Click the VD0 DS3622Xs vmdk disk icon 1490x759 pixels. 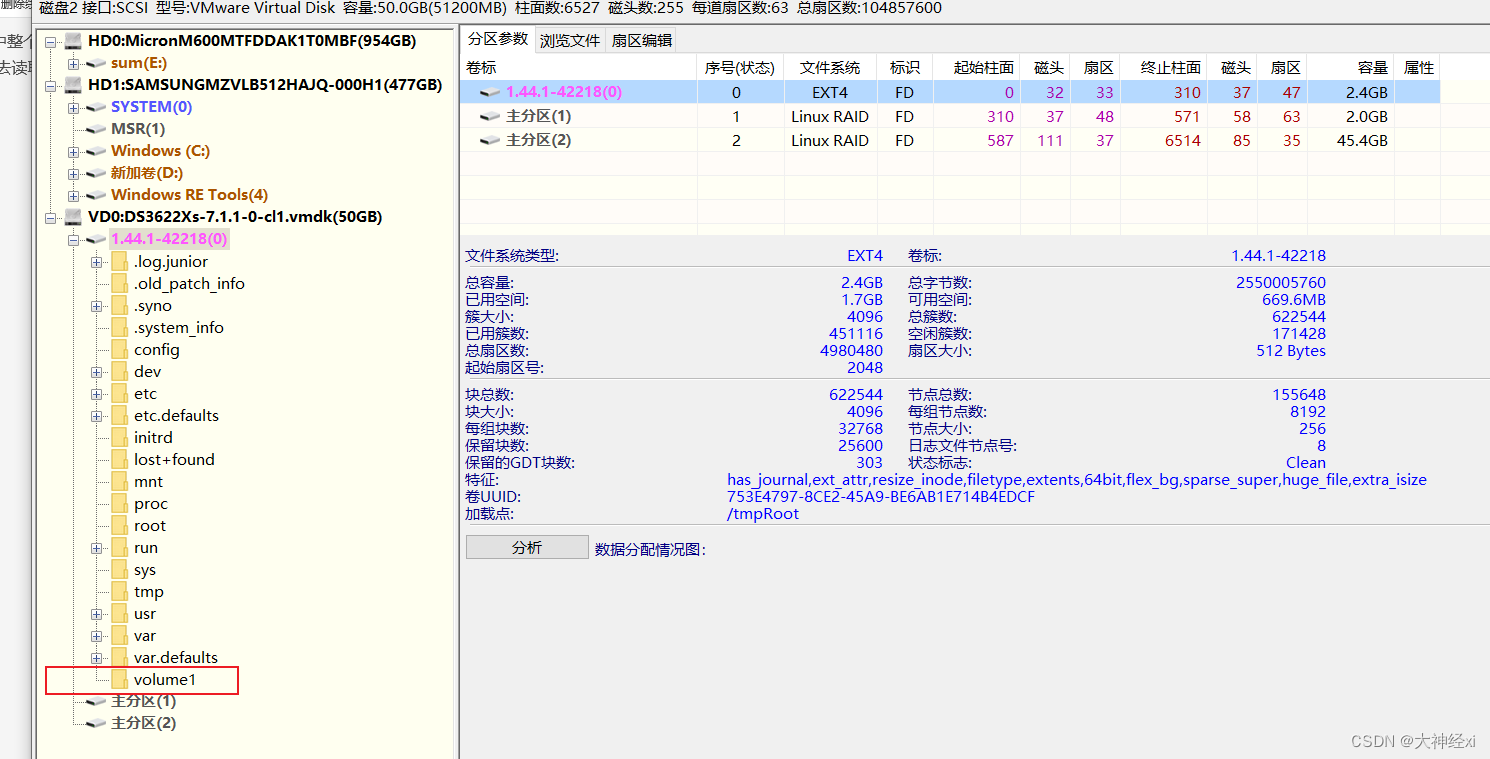click(73, 217)
